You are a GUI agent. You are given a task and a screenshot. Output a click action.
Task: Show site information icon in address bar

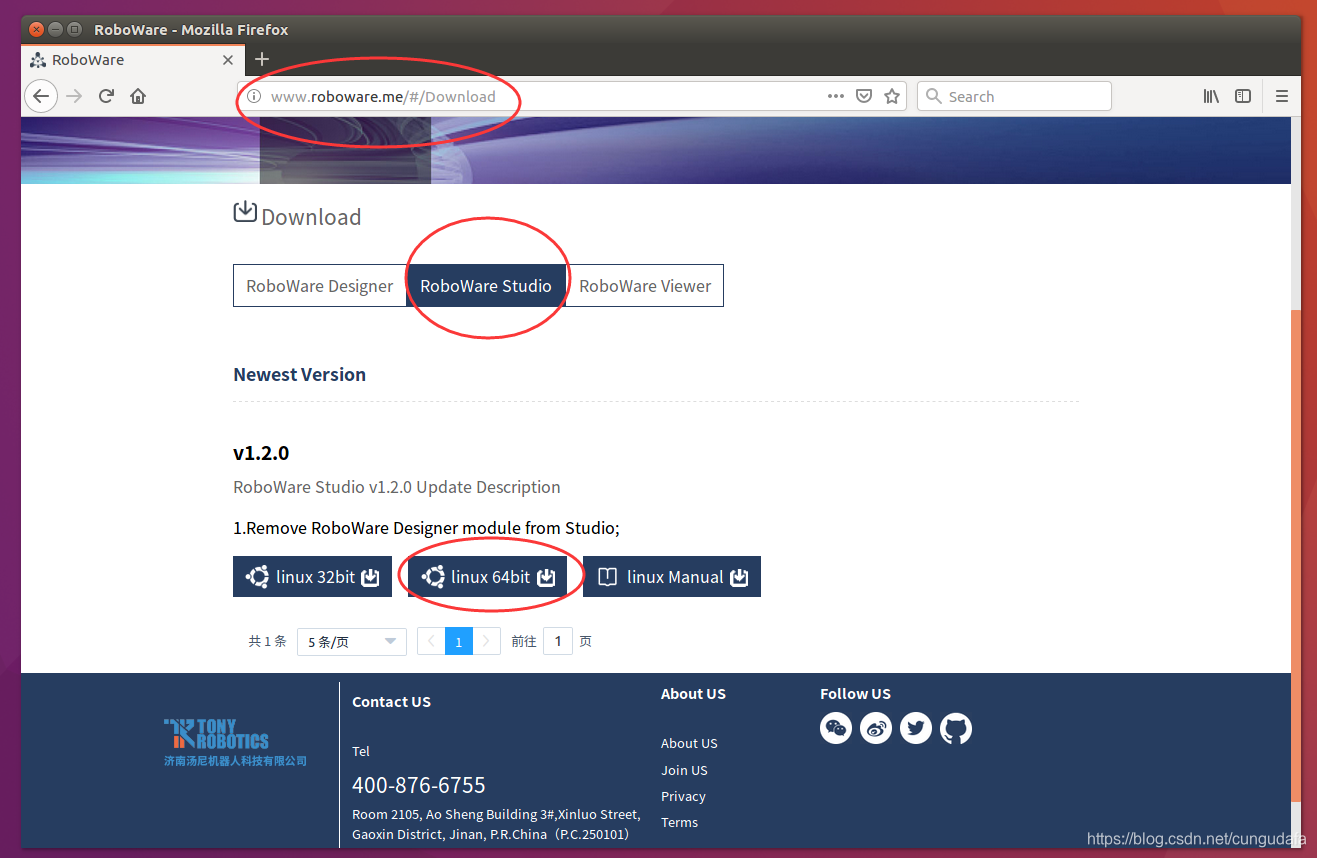coord(254,96)
